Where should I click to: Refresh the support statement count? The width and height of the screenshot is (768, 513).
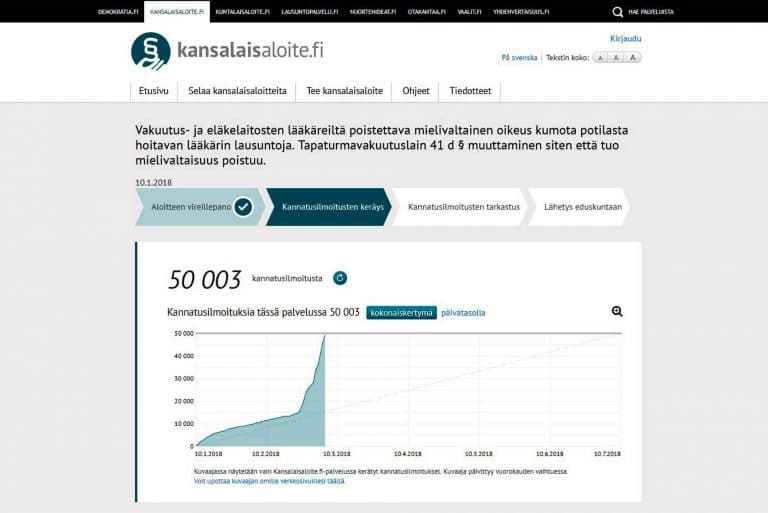coord(340,278)
